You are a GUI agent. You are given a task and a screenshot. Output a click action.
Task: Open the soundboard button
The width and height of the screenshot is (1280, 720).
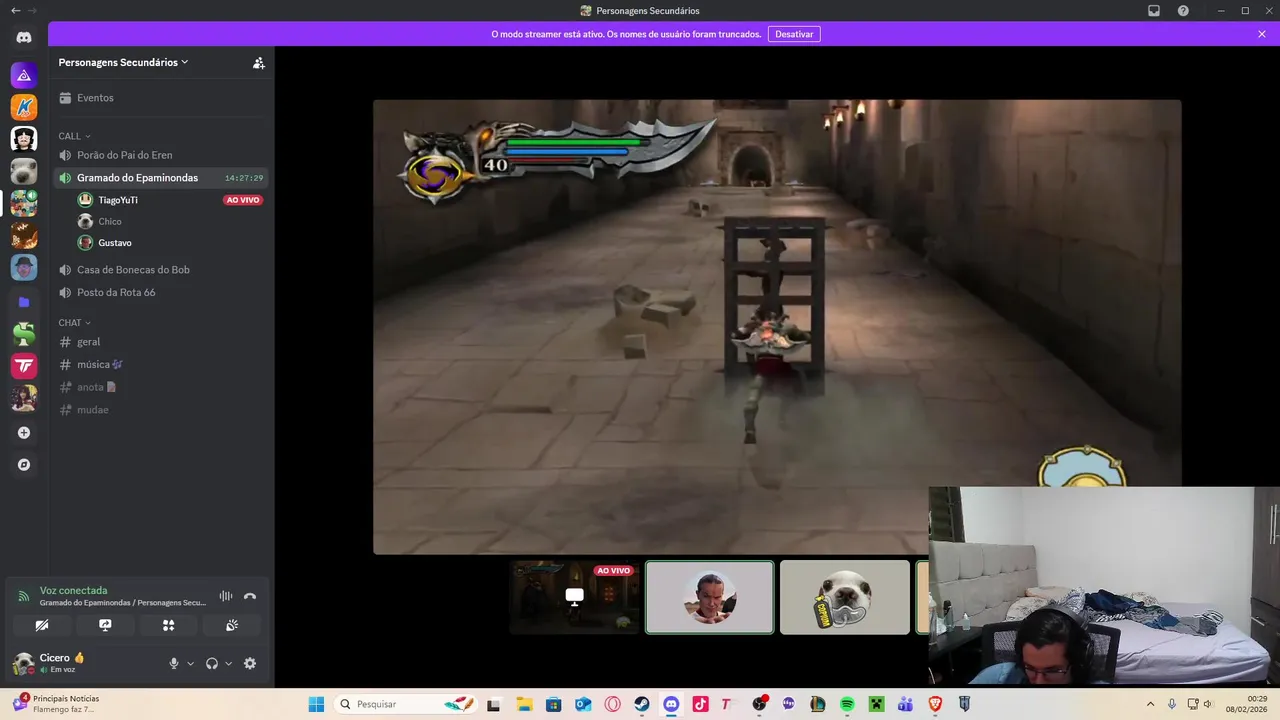coord(232,625)
